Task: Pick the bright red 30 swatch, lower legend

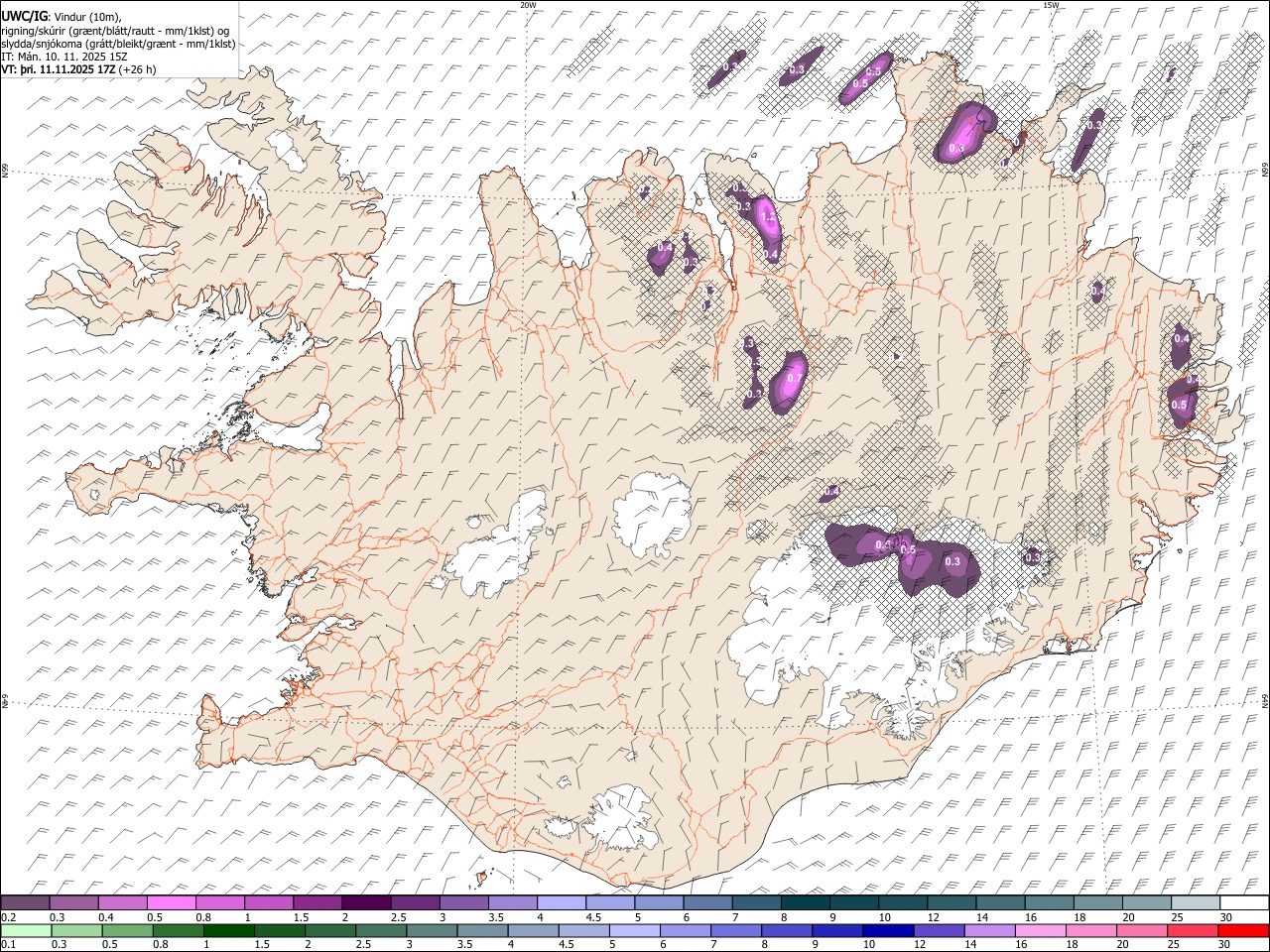Action: tap(1242, 930)
